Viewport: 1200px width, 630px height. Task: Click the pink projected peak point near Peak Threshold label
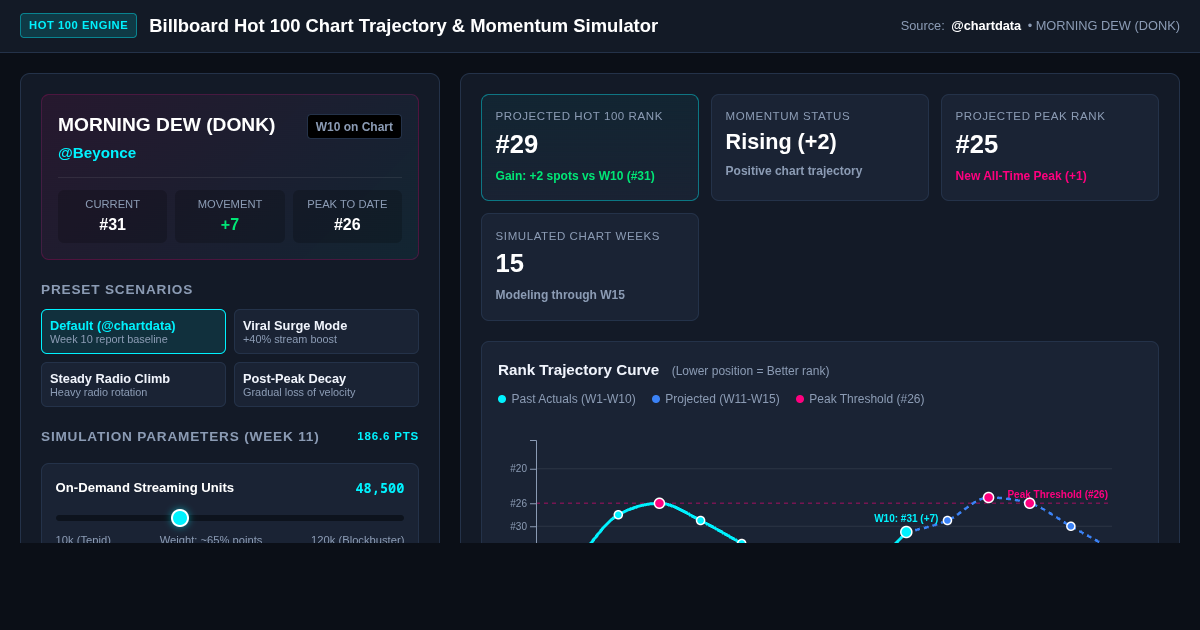[988, 497]
